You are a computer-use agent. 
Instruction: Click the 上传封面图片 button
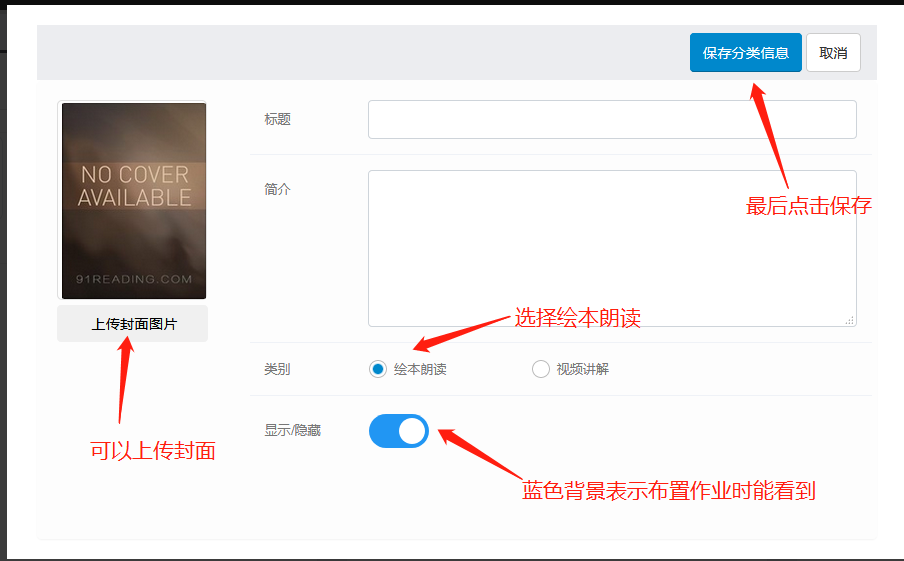(133, 324)
